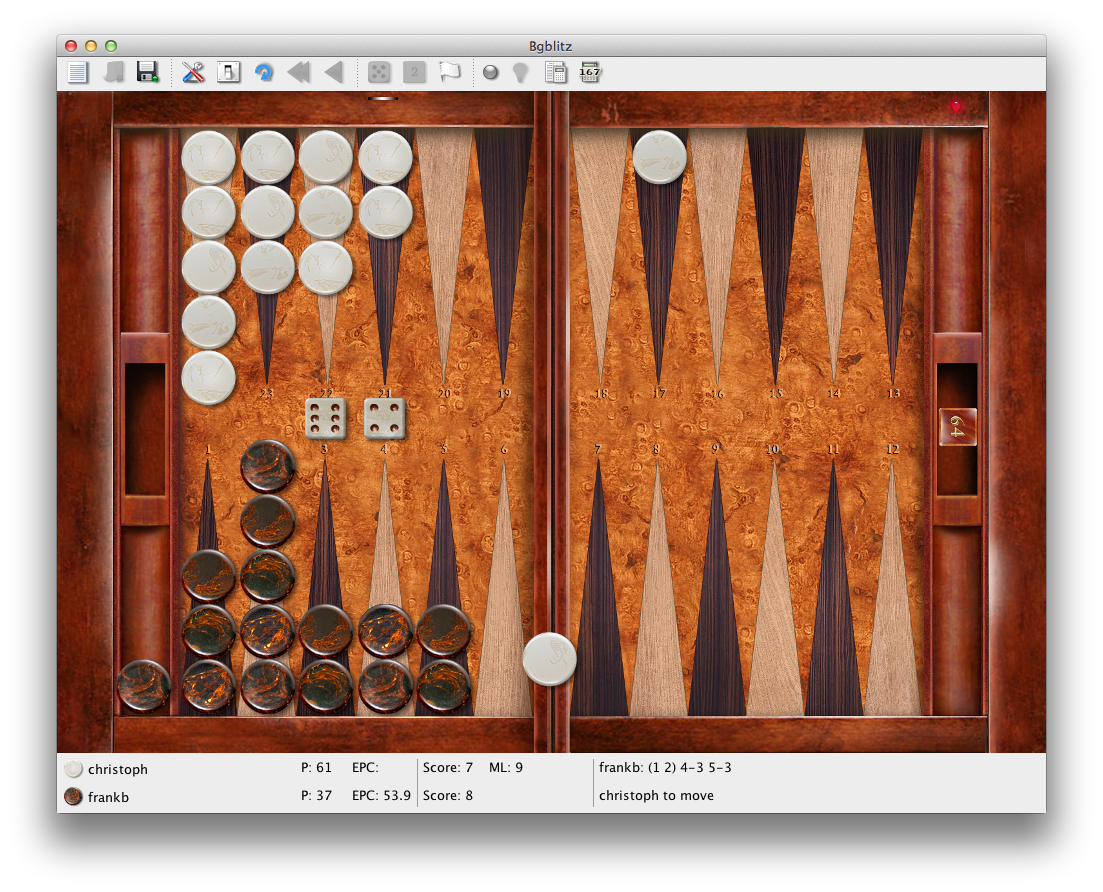The image size is (1103, 892).
Task: Click the double left arrow rewind icon
Action: point(298,72)
